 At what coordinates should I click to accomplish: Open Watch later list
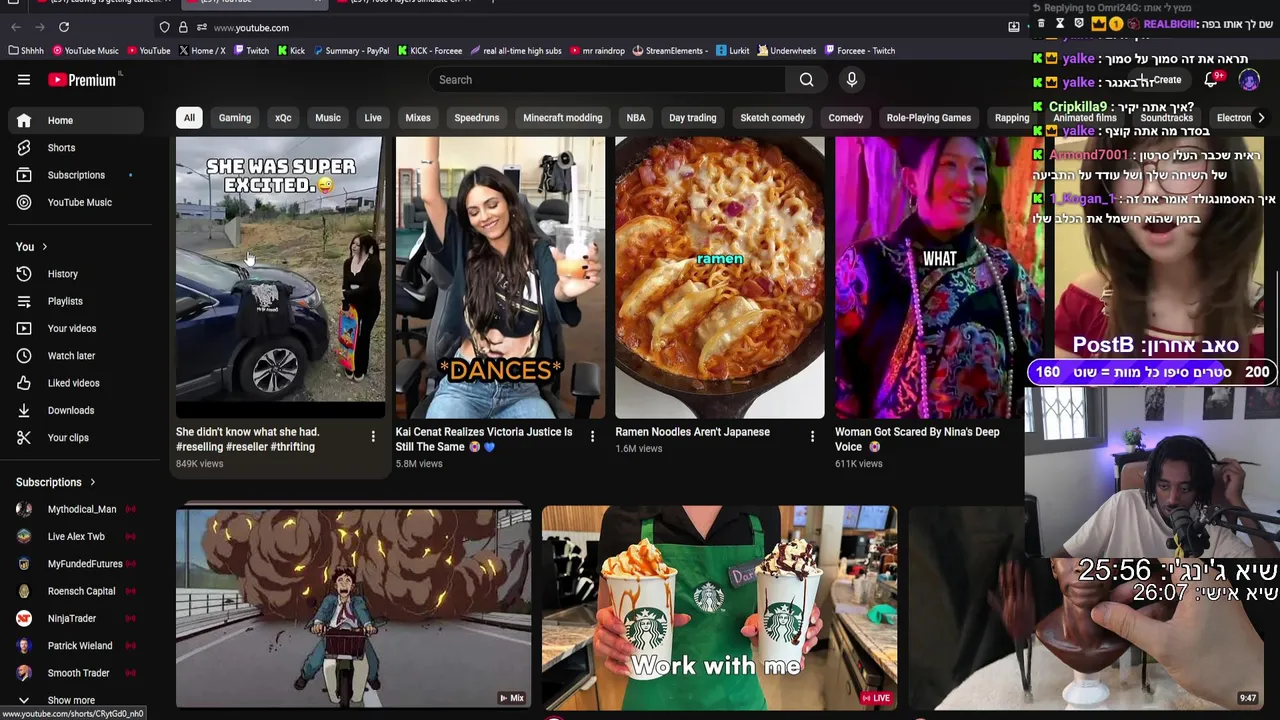coord(78,356)
